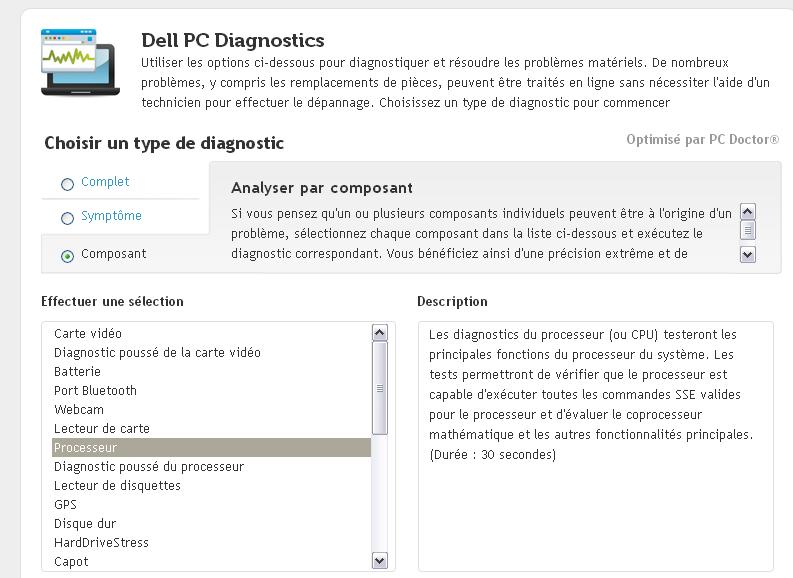Select the Composant radio button
The image size is (793, 578).
67,256
